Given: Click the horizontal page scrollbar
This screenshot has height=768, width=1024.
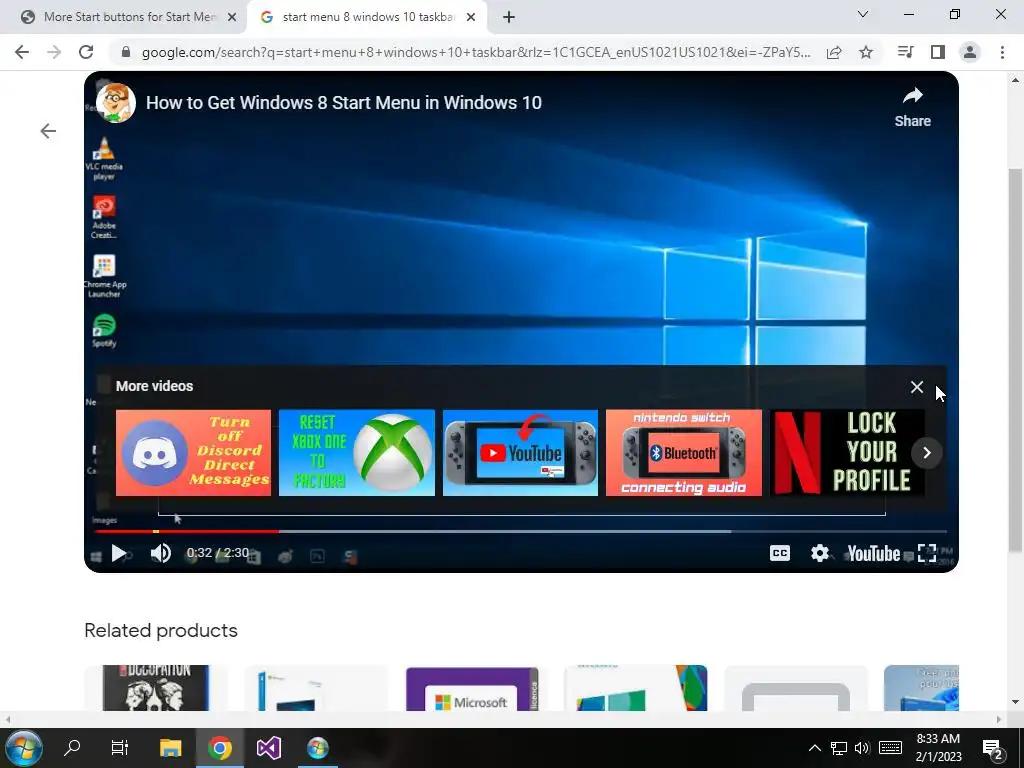Looking at the screenshot, I should point(503,720).
